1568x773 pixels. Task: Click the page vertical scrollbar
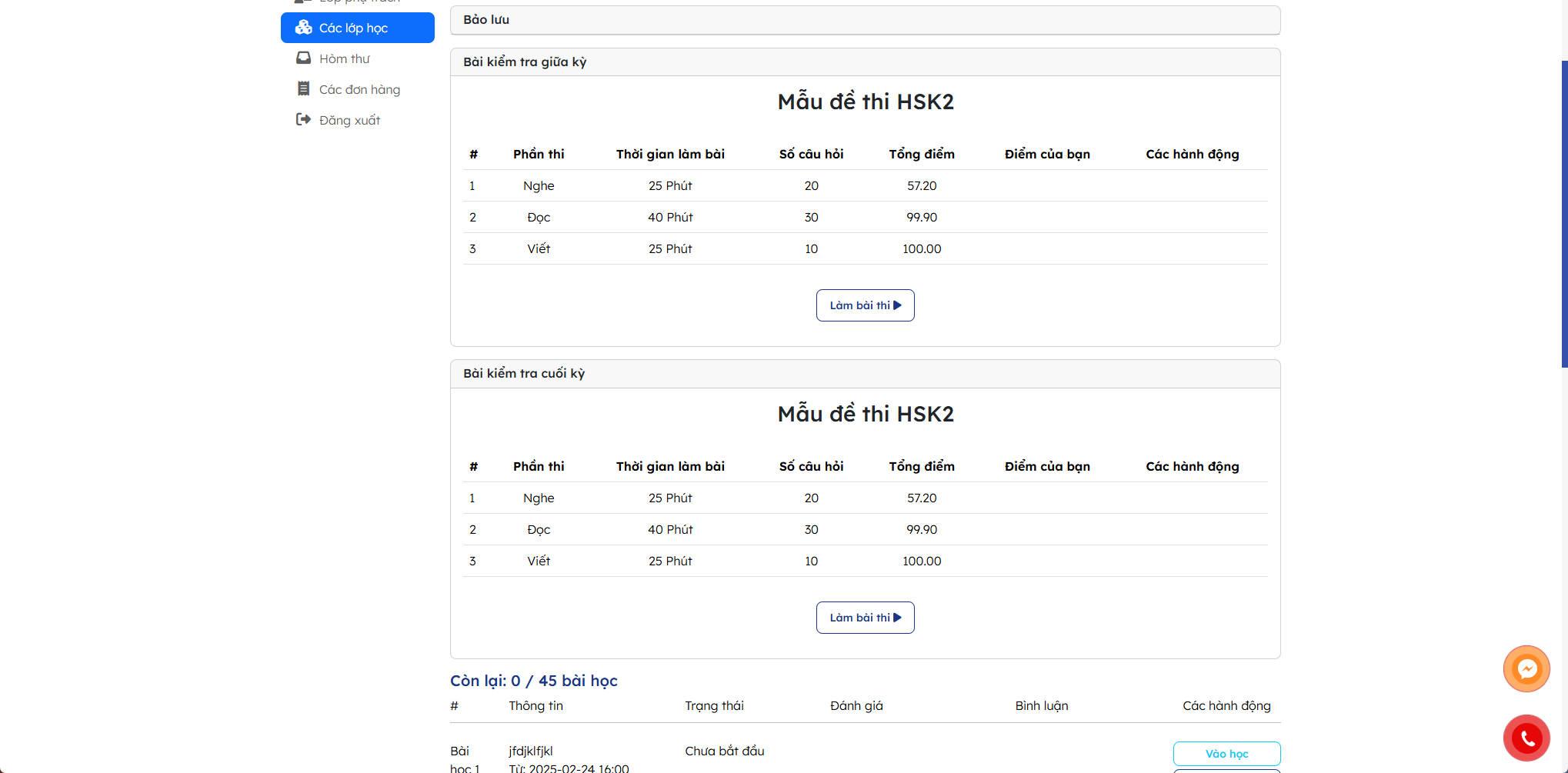click(x=1565, y=214)
